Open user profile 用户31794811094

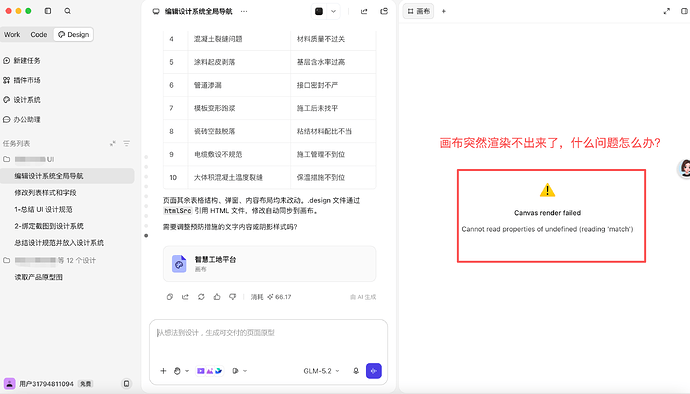click(x=46, y=384)
